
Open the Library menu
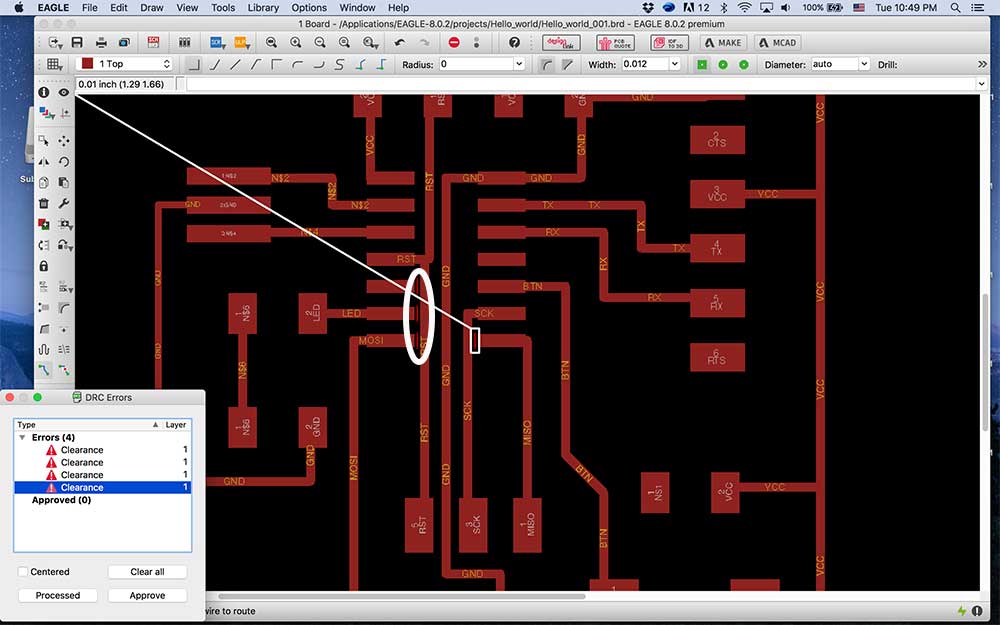click(x=263, y=8)
